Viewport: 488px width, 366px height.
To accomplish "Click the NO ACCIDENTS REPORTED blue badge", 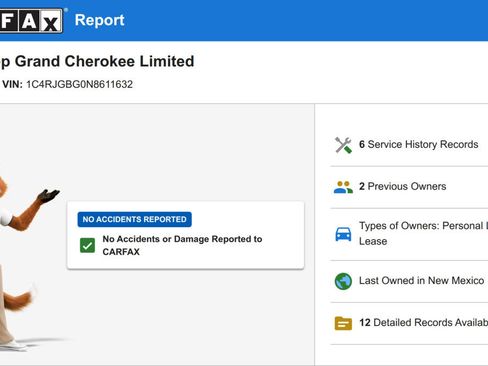I will [135, 219].
